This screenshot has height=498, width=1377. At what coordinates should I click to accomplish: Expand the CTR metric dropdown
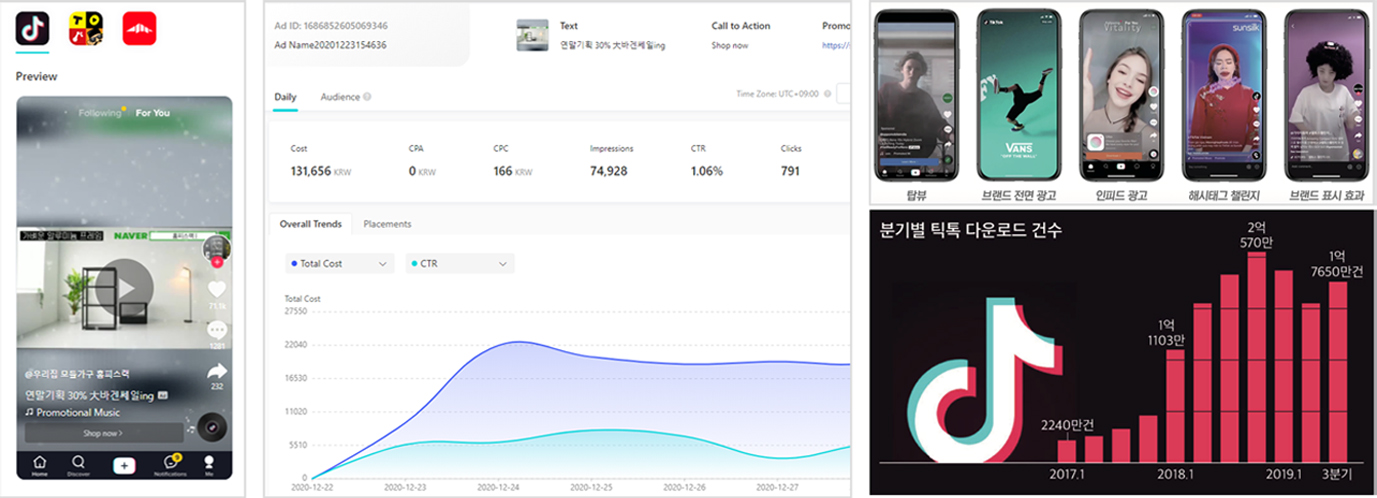pos(460,263)
